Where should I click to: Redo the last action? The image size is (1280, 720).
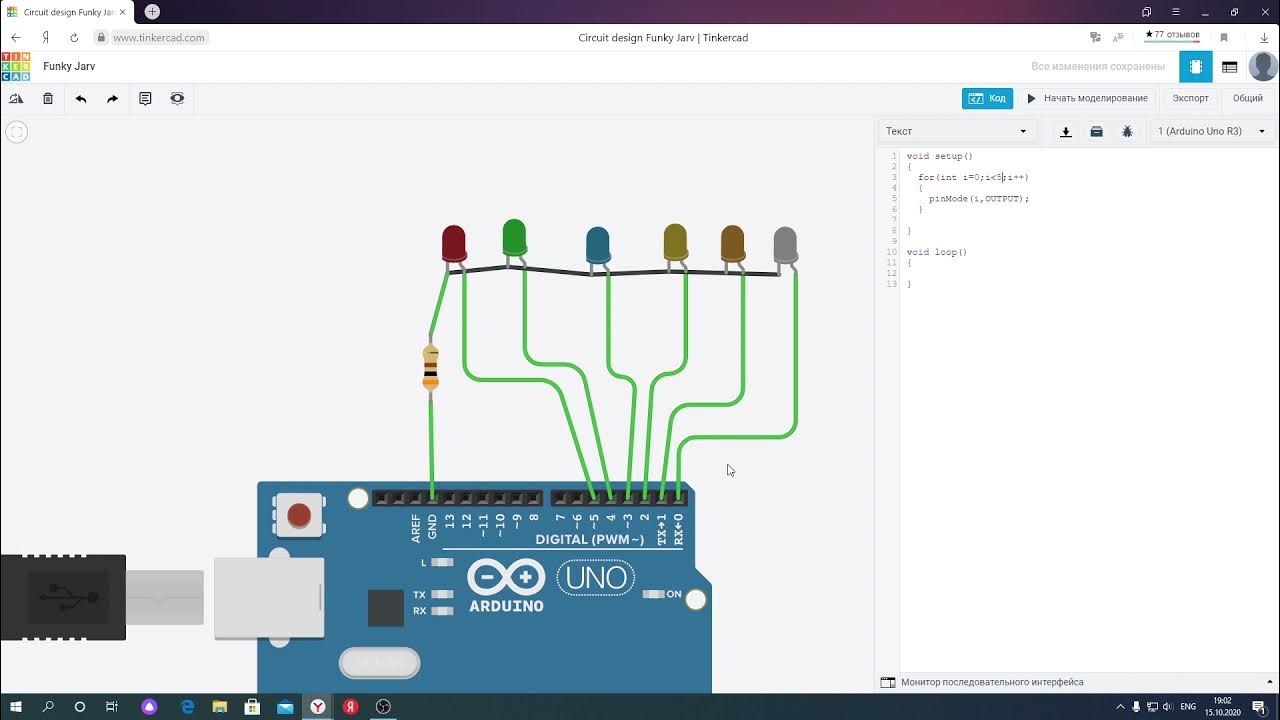click(112, 99)
